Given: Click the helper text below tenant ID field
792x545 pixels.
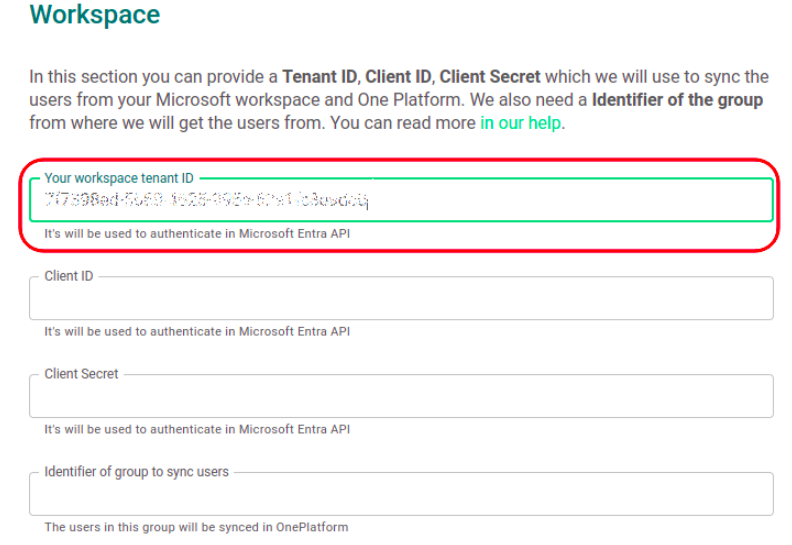Looking at the screenshot, I should pos(196,234).
